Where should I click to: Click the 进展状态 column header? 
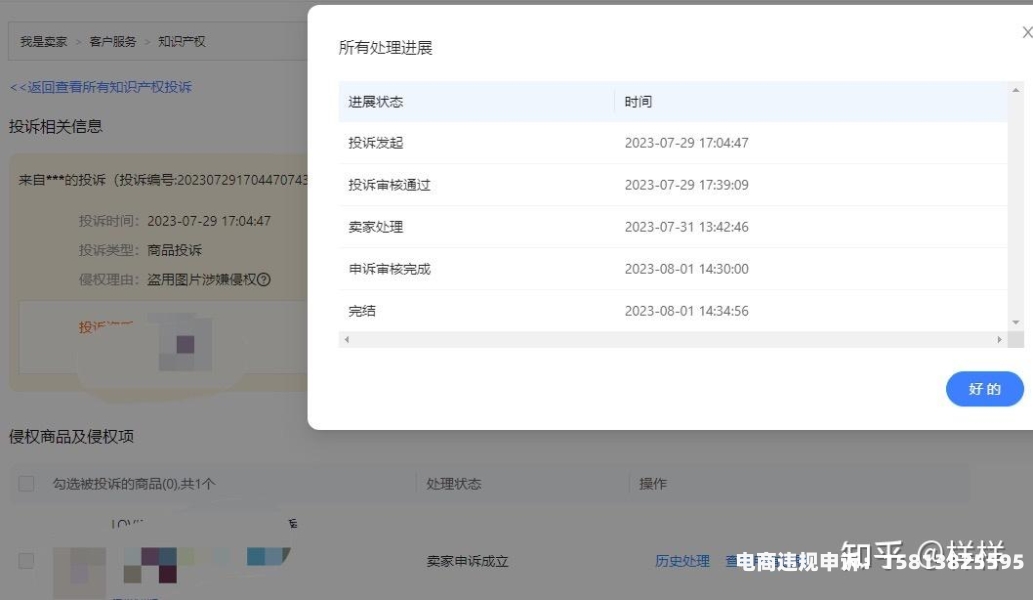click(x=376, y=102)
